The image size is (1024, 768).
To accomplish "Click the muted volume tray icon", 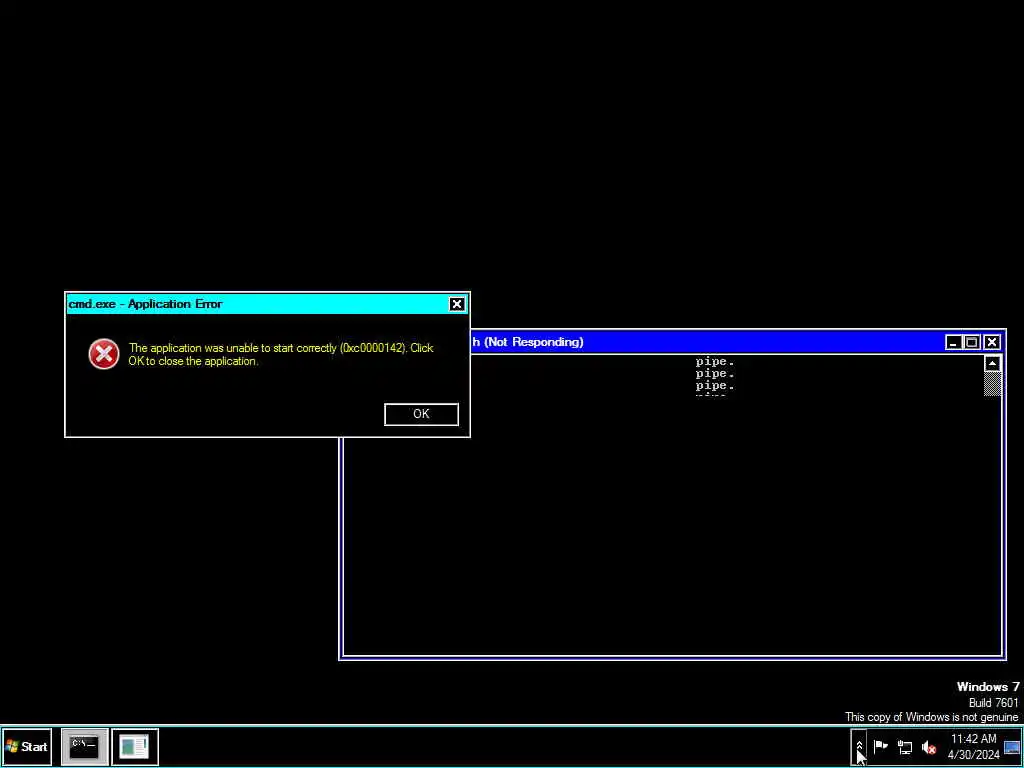I will (928, 747).
